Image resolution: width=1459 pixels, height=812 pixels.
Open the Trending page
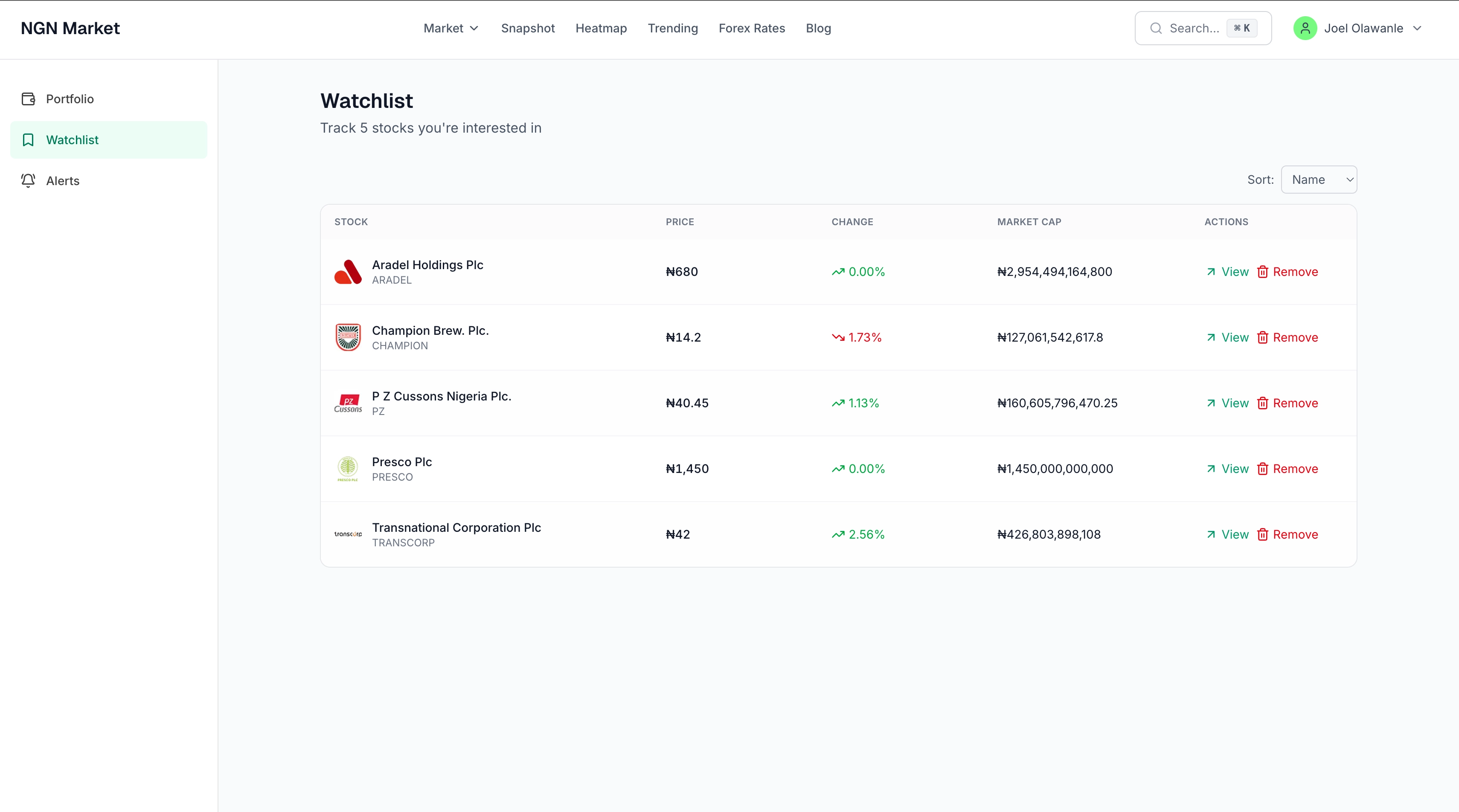672,28
